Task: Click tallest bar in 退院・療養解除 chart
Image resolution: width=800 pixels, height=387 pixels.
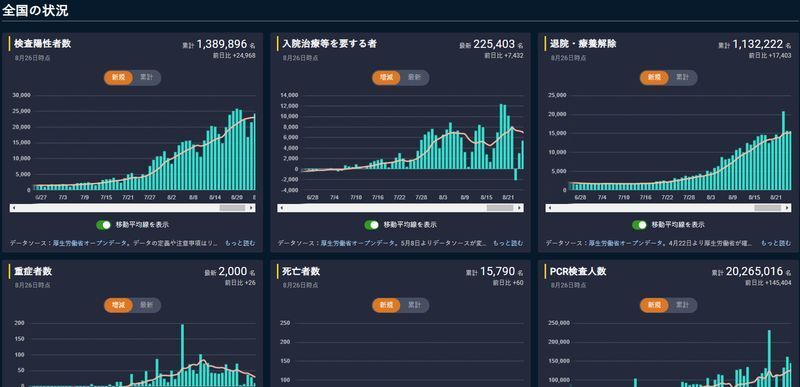Action: (784, 150)
